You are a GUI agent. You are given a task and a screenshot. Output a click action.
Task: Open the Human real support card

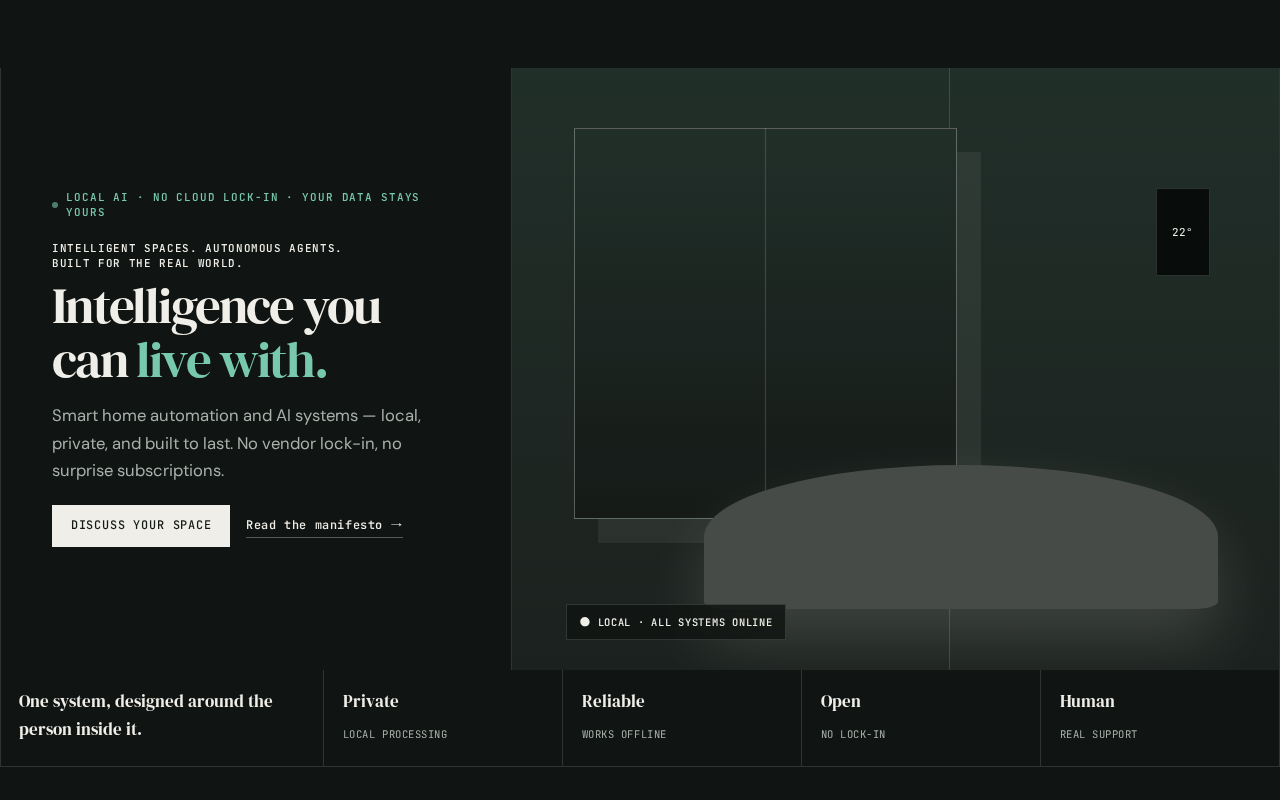[x=1160, y=718]
